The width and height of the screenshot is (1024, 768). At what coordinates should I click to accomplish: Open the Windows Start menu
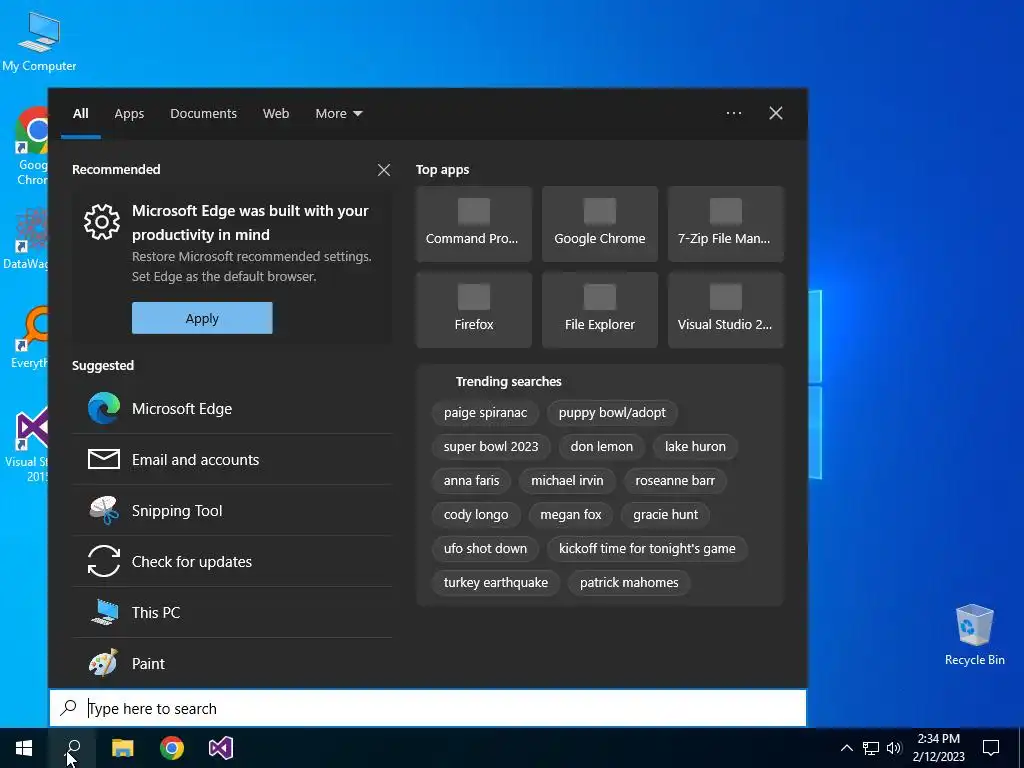coord(24,748)
